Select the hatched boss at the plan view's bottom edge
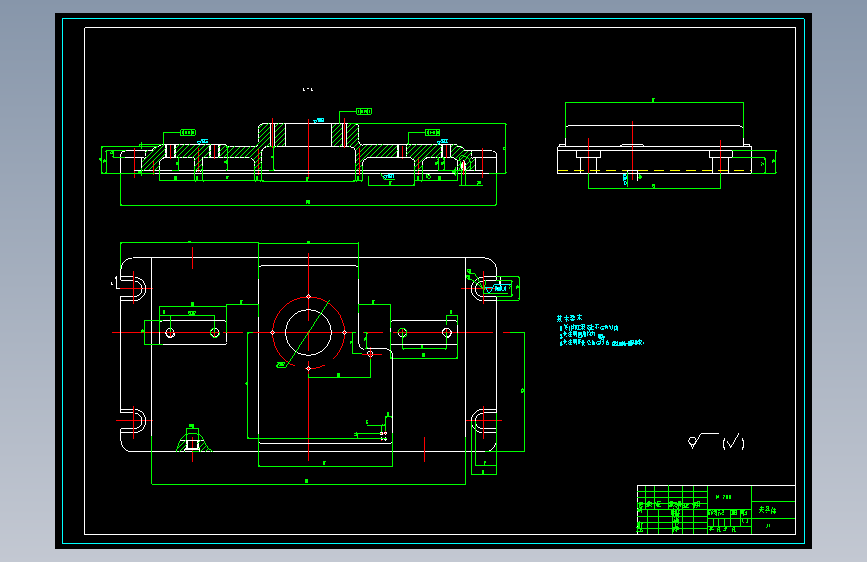This screenshot has height=562, width=867. (x=192, y=441)
